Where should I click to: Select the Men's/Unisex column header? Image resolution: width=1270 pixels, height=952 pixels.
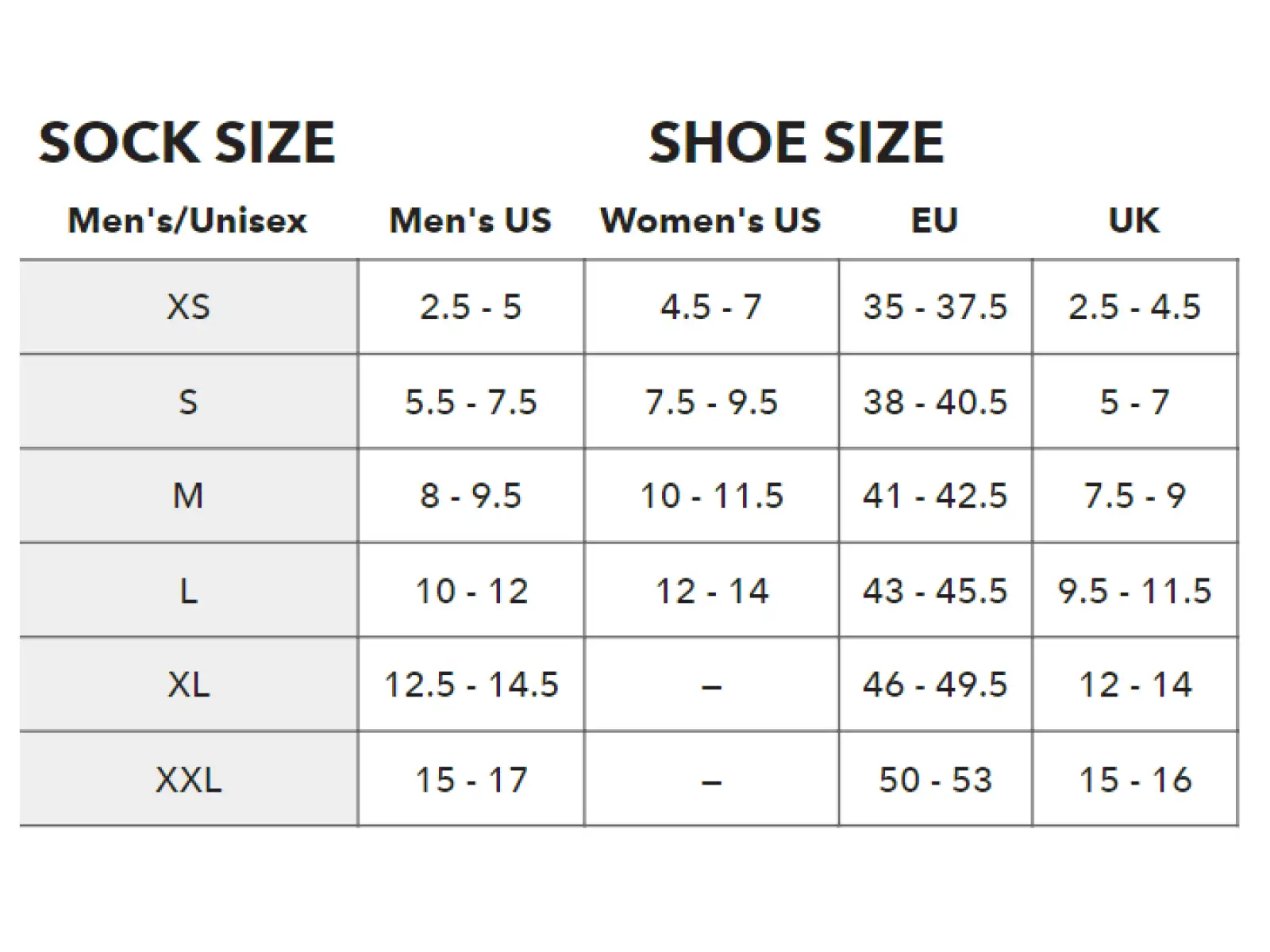click(x=187, y=221)
